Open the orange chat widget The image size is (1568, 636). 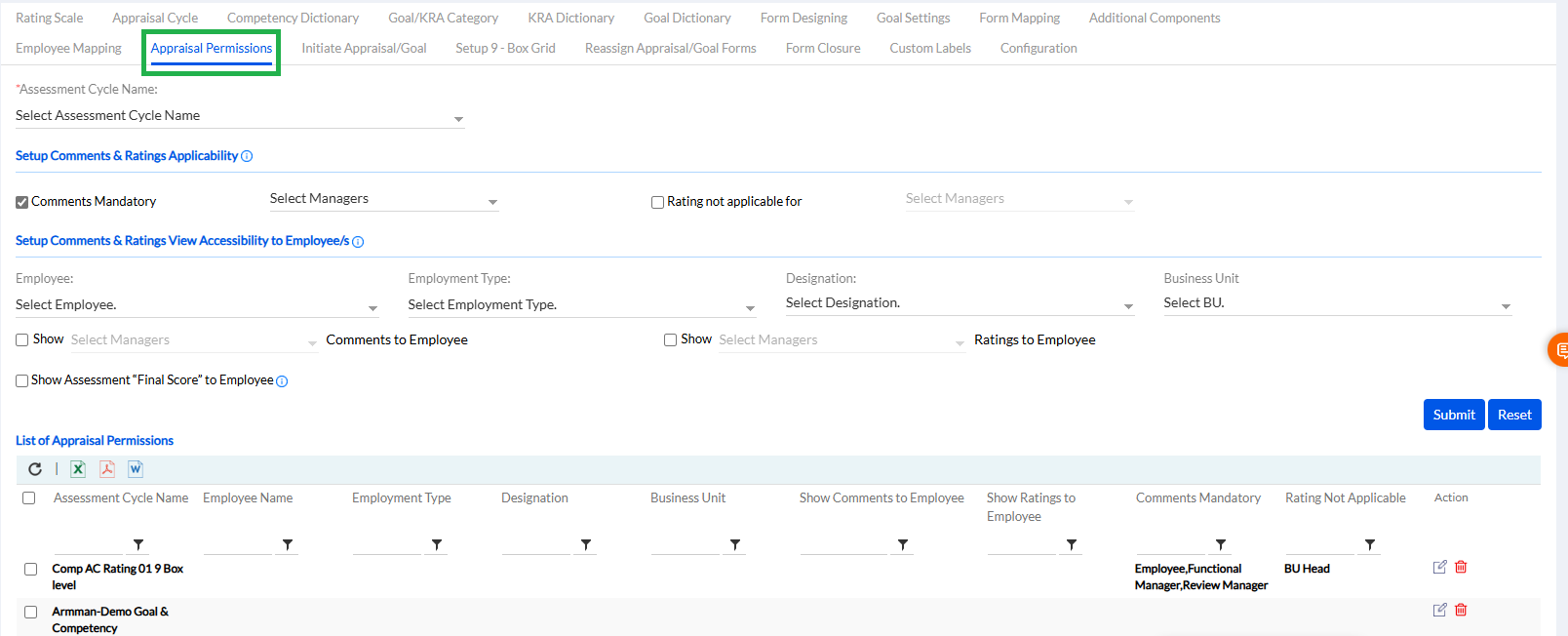[1558, 349]
